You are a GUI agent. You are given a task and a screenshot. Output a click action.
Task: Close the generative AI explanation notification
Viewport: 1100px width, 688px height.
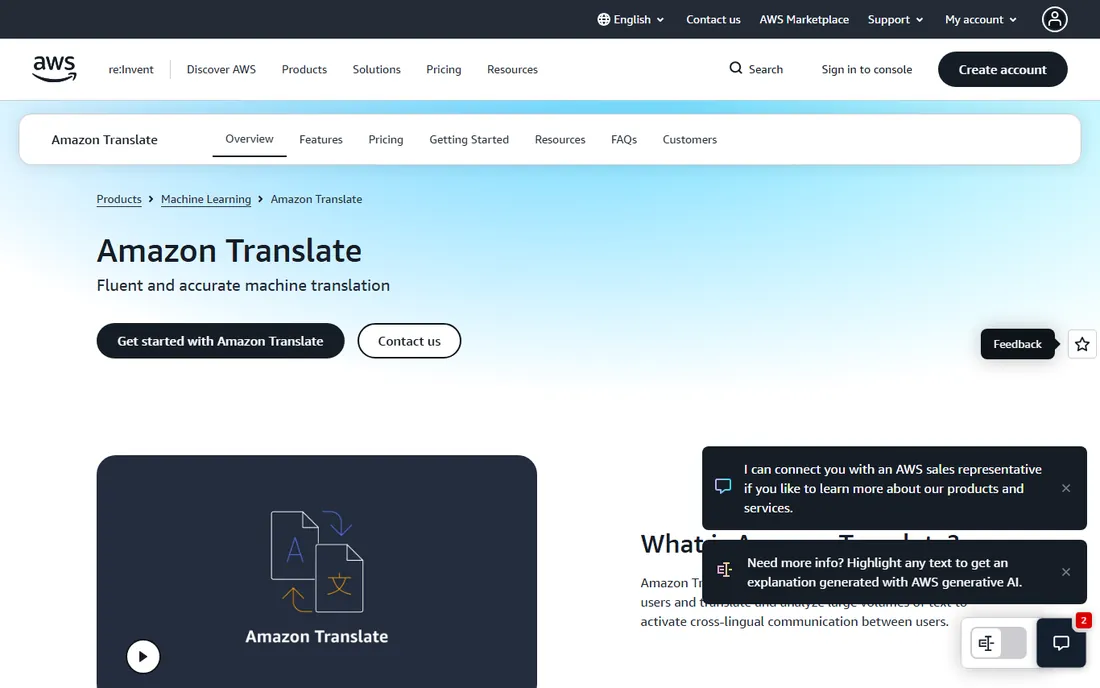1066,572
